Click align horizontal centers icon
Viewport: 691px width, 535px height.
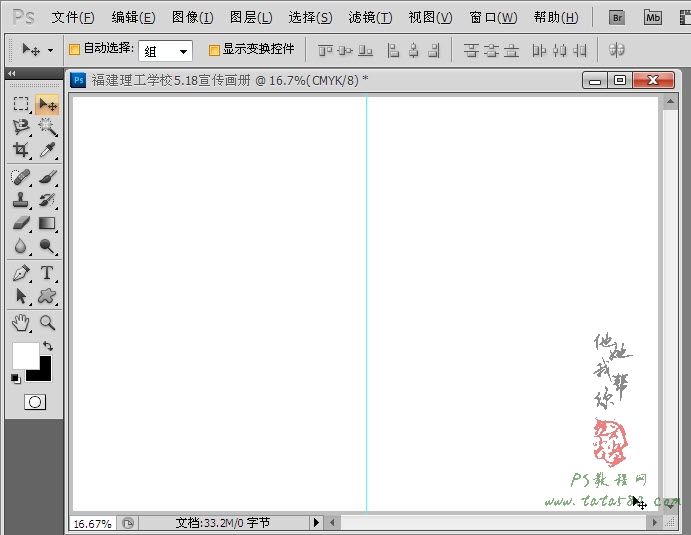click(413, 50)
